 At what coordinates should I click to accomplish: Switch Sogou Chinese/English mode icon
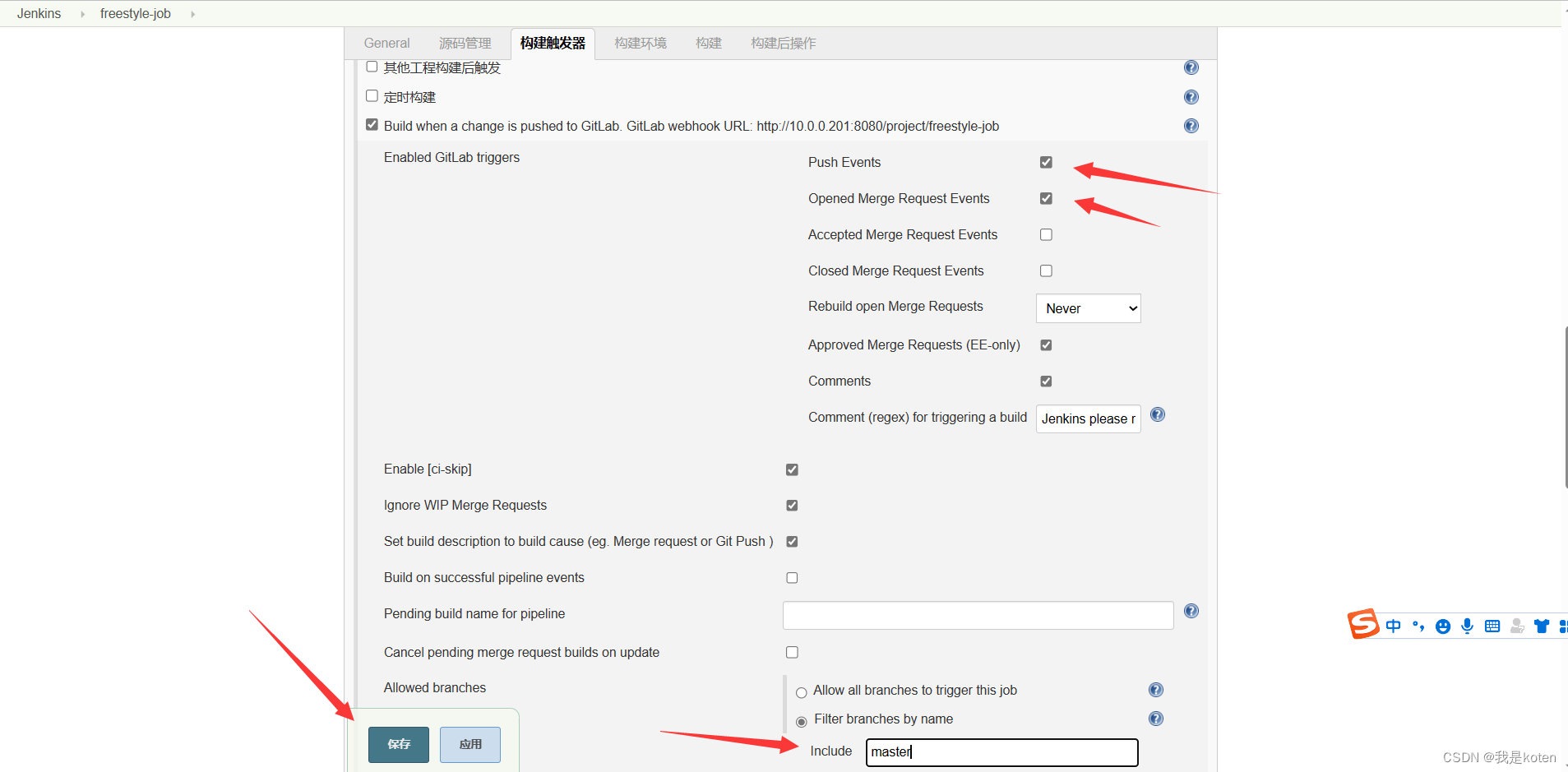coord(1393,626)
